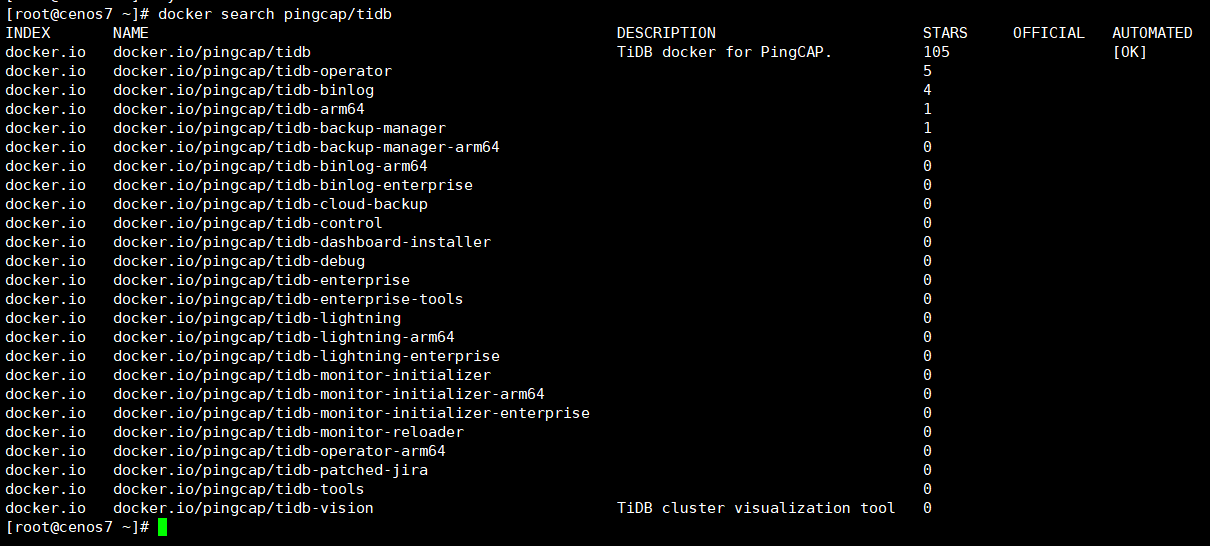Click the docker.io/pingcap/tidb-patched-jira image name
The width and height of the screenshot is (1210, 546).
point(270,470)
